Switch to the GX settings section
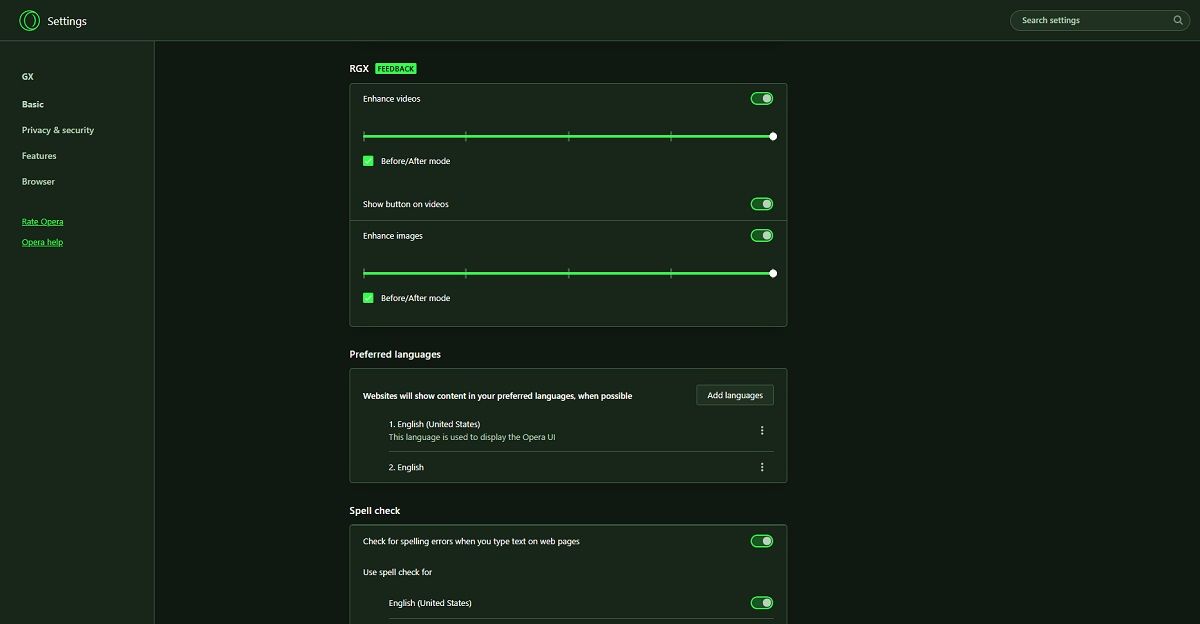This screenshot has width=1200, height=624. (x=27, y=76)
